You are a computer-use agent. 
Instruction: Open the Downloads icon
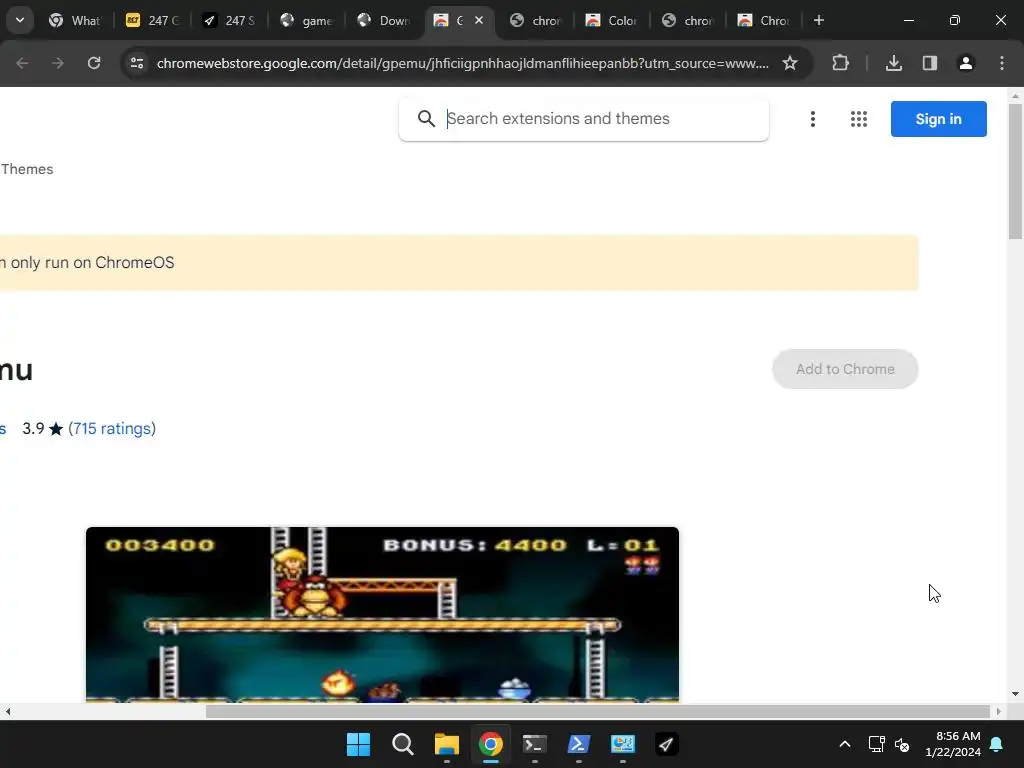[894, 63]
